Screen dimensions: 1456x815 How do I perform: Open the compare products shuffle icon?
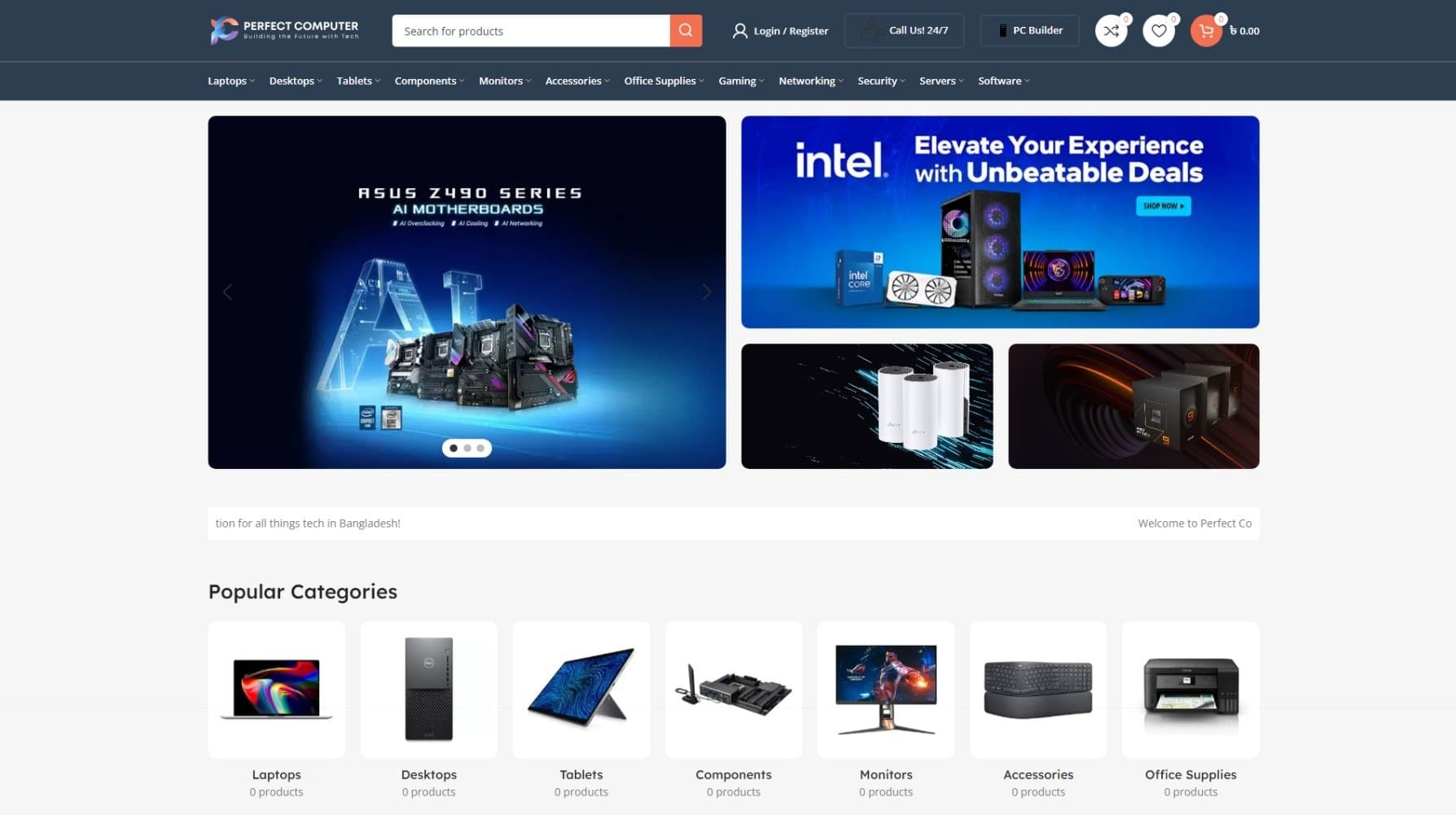[1111, 31]
